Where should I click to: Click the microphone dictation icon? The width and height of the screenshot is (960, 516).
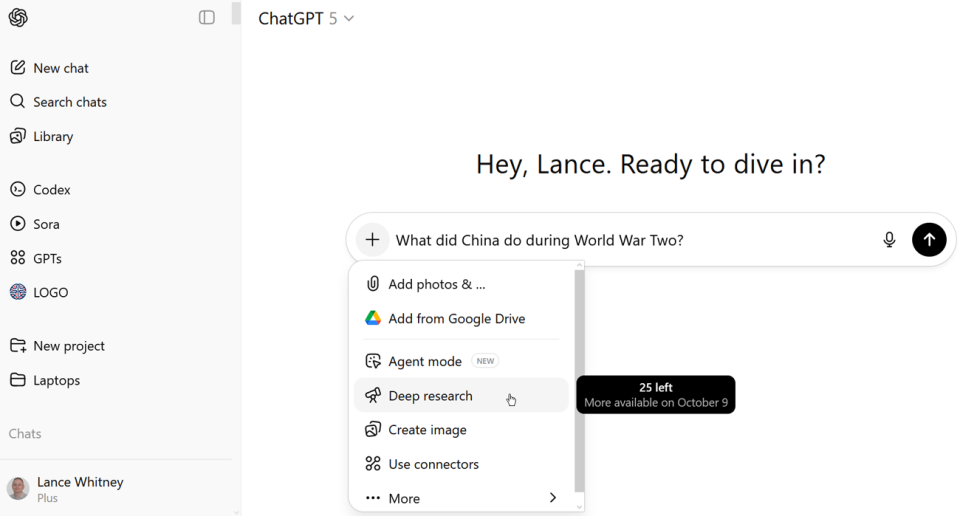889,240
